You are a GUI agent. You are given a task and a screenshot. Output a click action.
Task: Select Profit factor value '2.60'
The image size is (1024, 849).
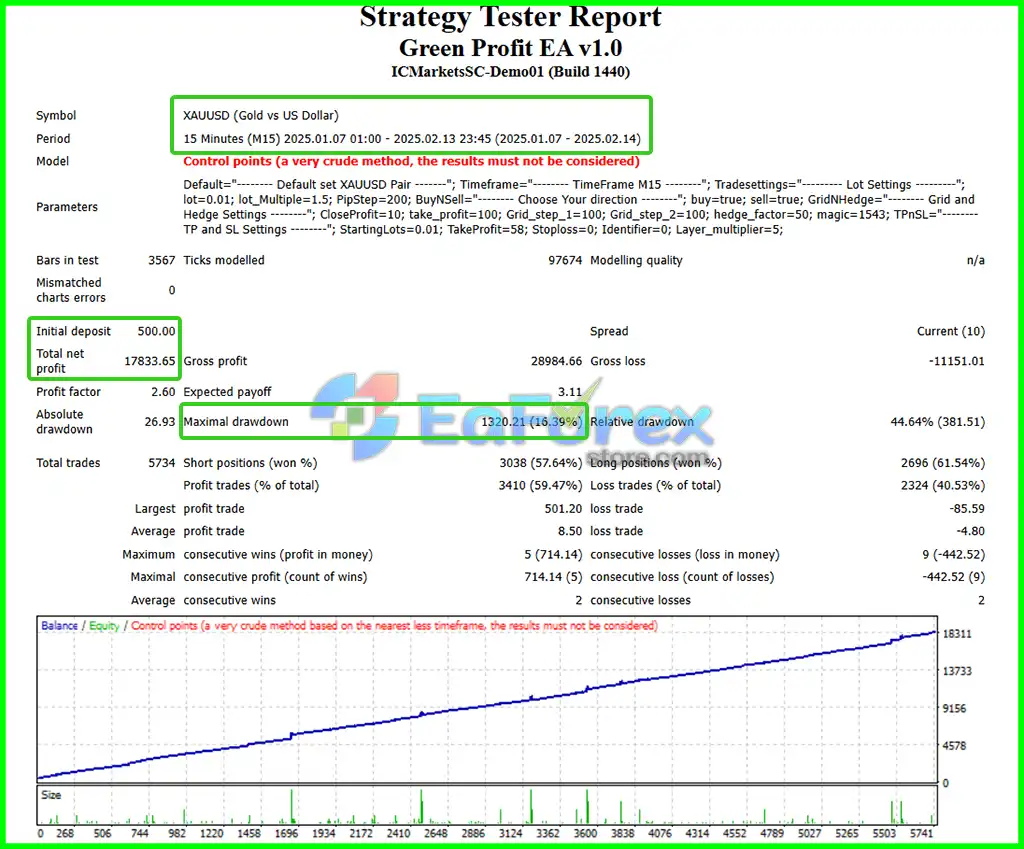(x=163, y=392)
